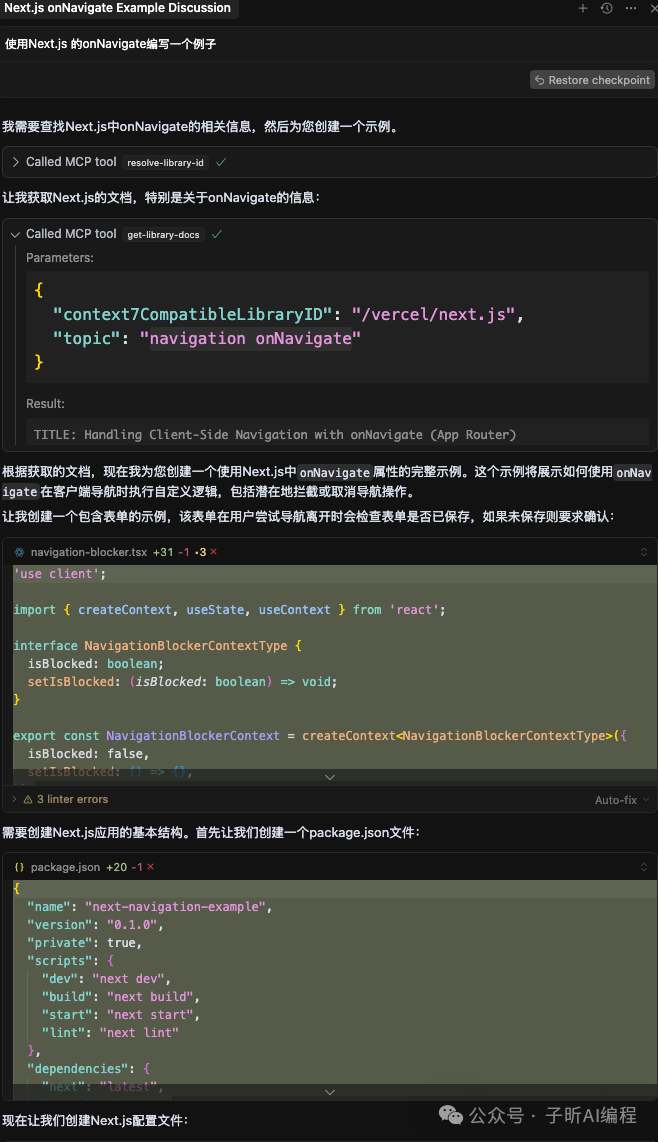Open the more options ellipsis menu
Viewport: 658px width, 1142px height.
628,8
